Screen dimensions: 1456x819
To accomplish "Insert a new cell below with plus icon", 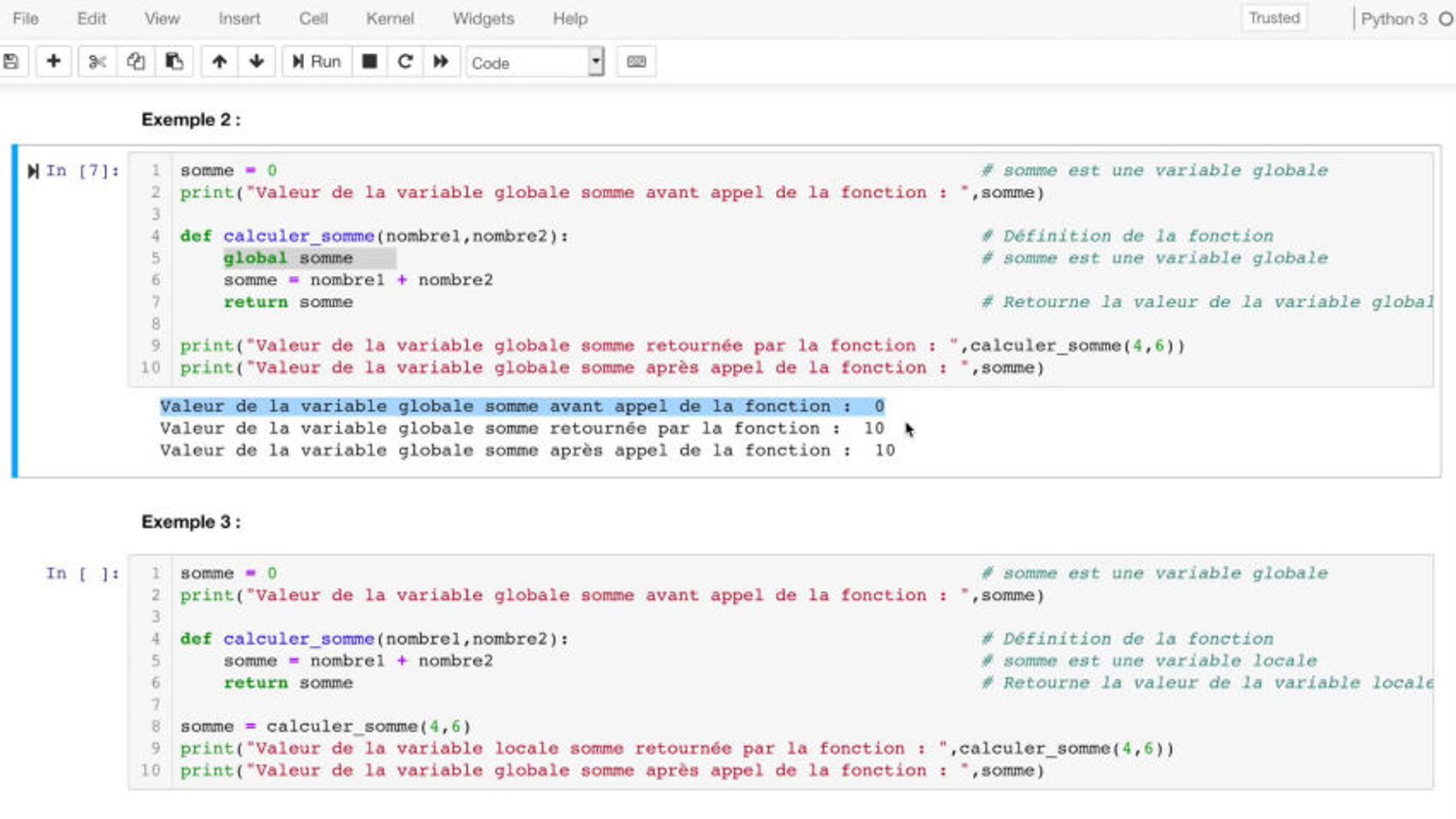I will [x=53, y=61].
